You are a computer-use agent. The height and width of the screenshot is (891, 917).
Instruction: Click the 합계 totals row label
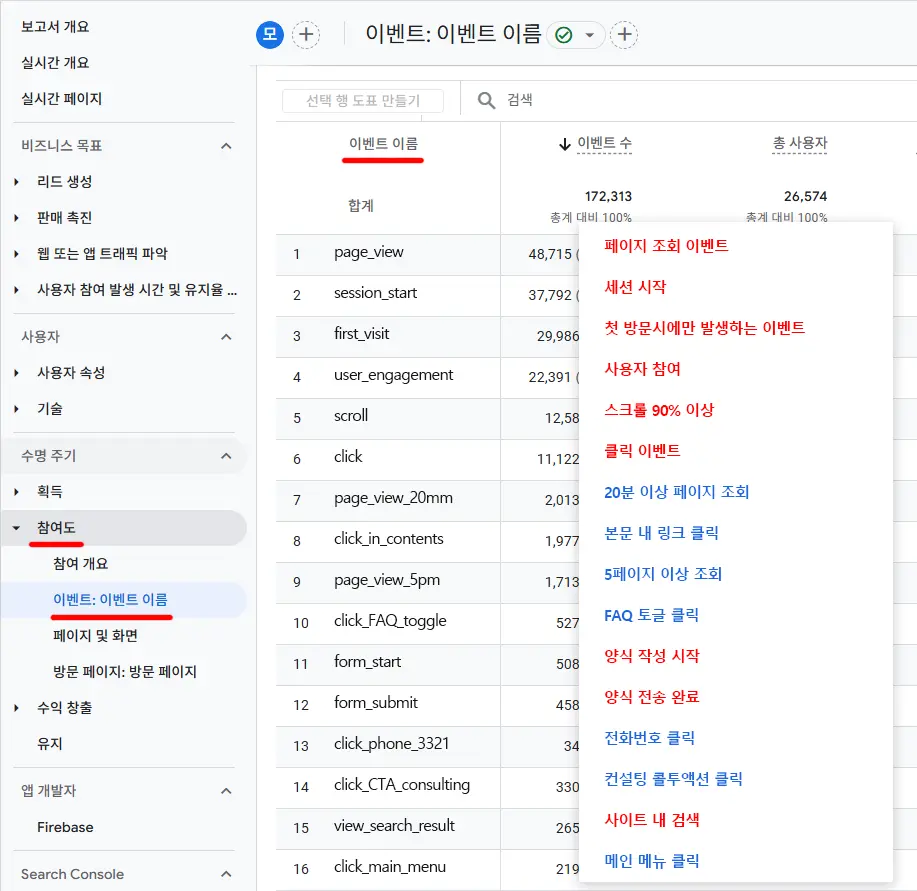point(361,206)
